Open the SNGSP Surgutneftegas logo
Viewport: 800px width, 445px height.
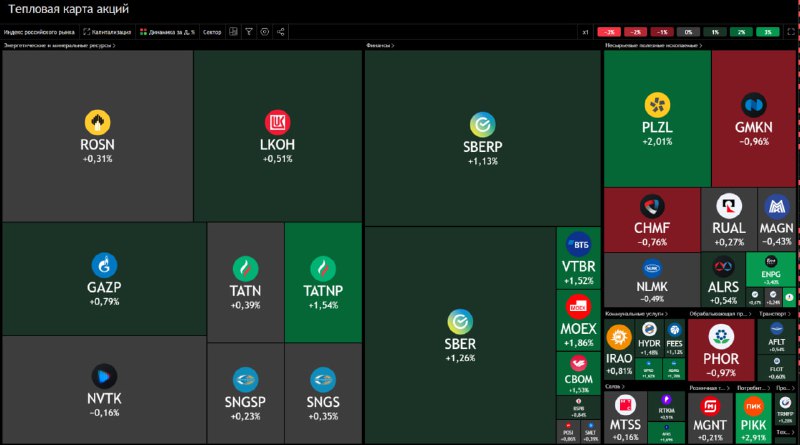(245, 380)
